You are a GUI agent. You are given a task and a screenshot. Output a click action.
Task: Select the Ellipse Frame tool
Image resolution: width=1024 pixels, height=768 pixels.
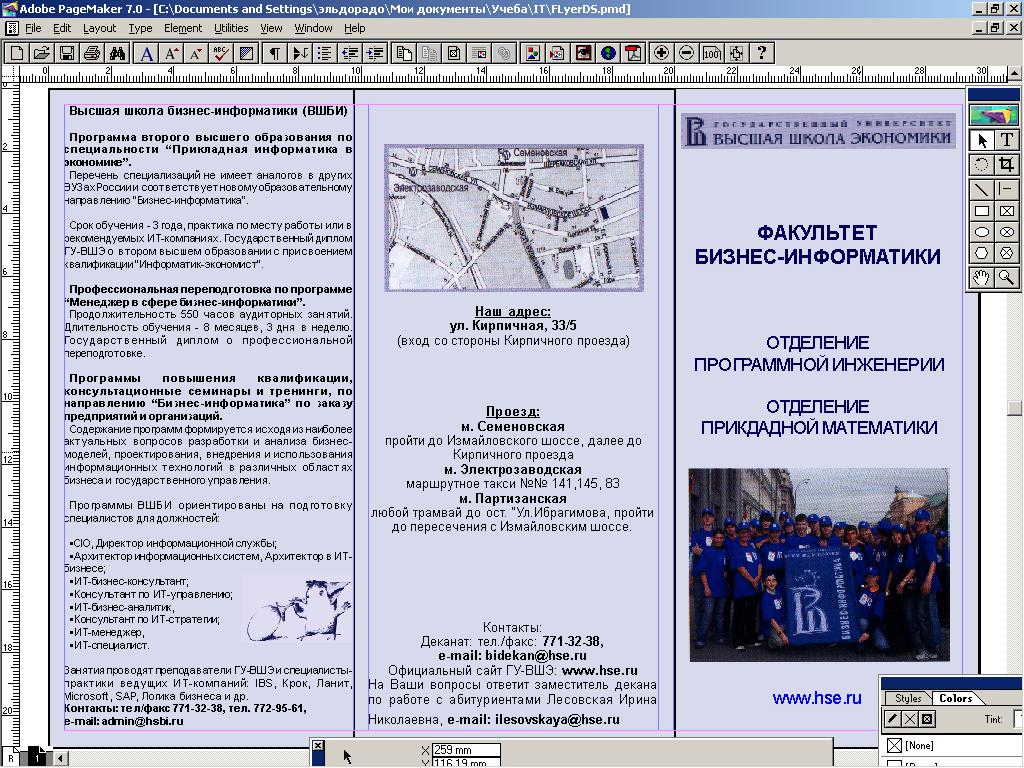[x=1006, y=232]
